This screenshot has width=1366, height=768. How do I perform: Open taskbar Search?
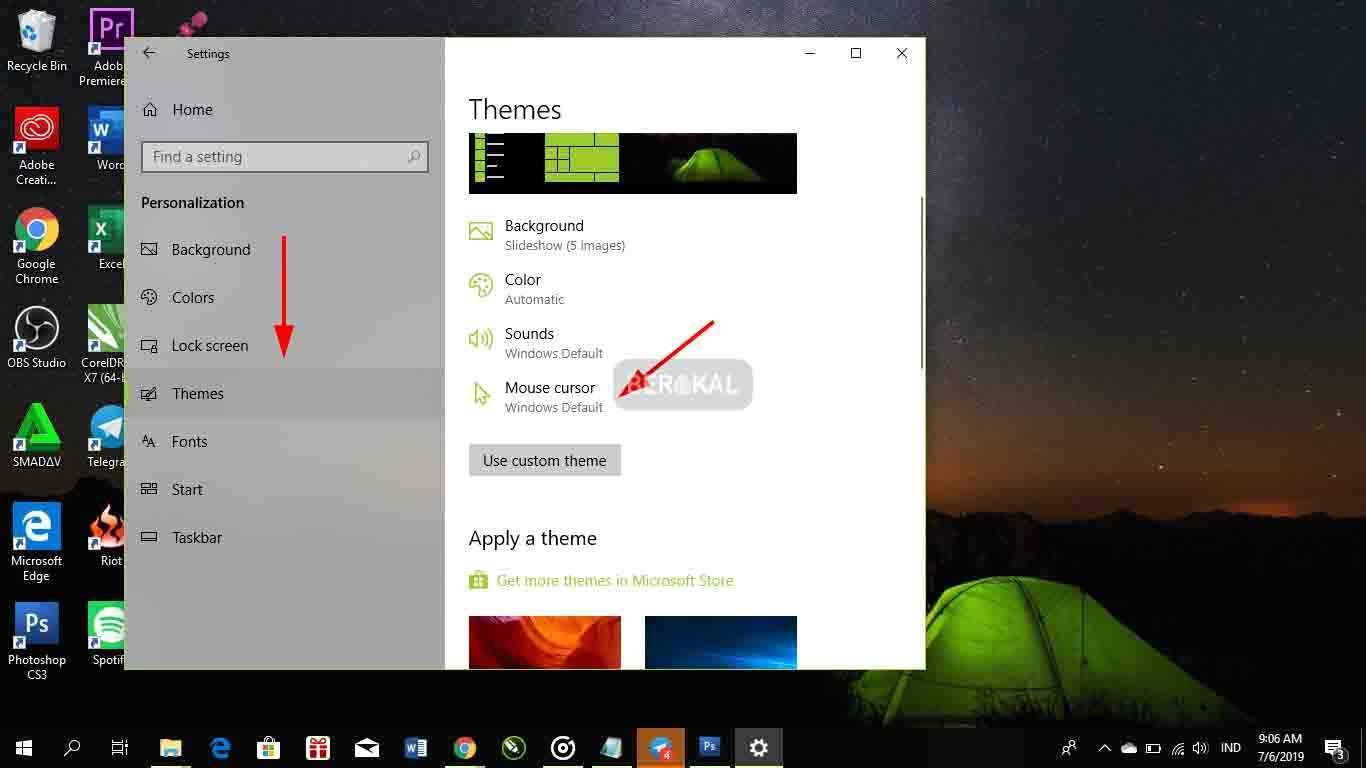click(72, 747)
